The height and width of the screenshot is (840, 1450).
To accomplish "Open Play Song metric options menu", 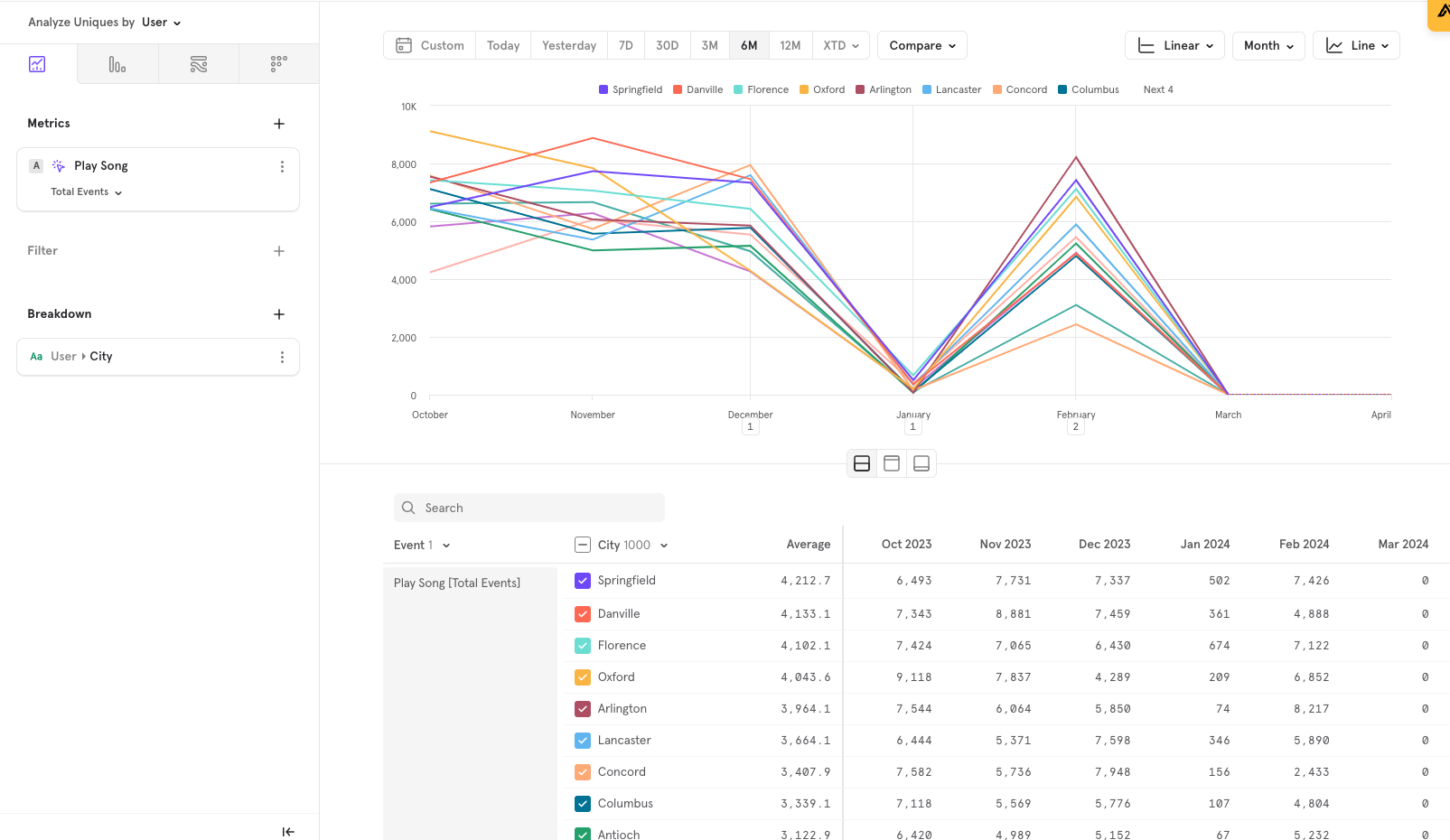I will [282, 167].
